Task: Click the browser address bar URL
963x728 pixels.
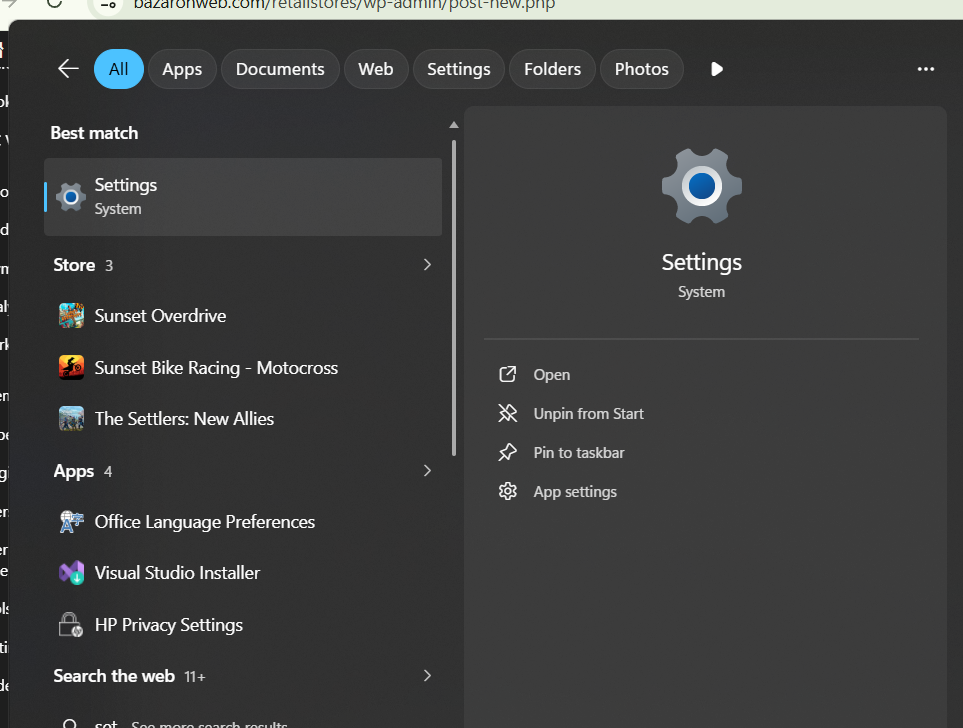Action: (x=345, y=5)
